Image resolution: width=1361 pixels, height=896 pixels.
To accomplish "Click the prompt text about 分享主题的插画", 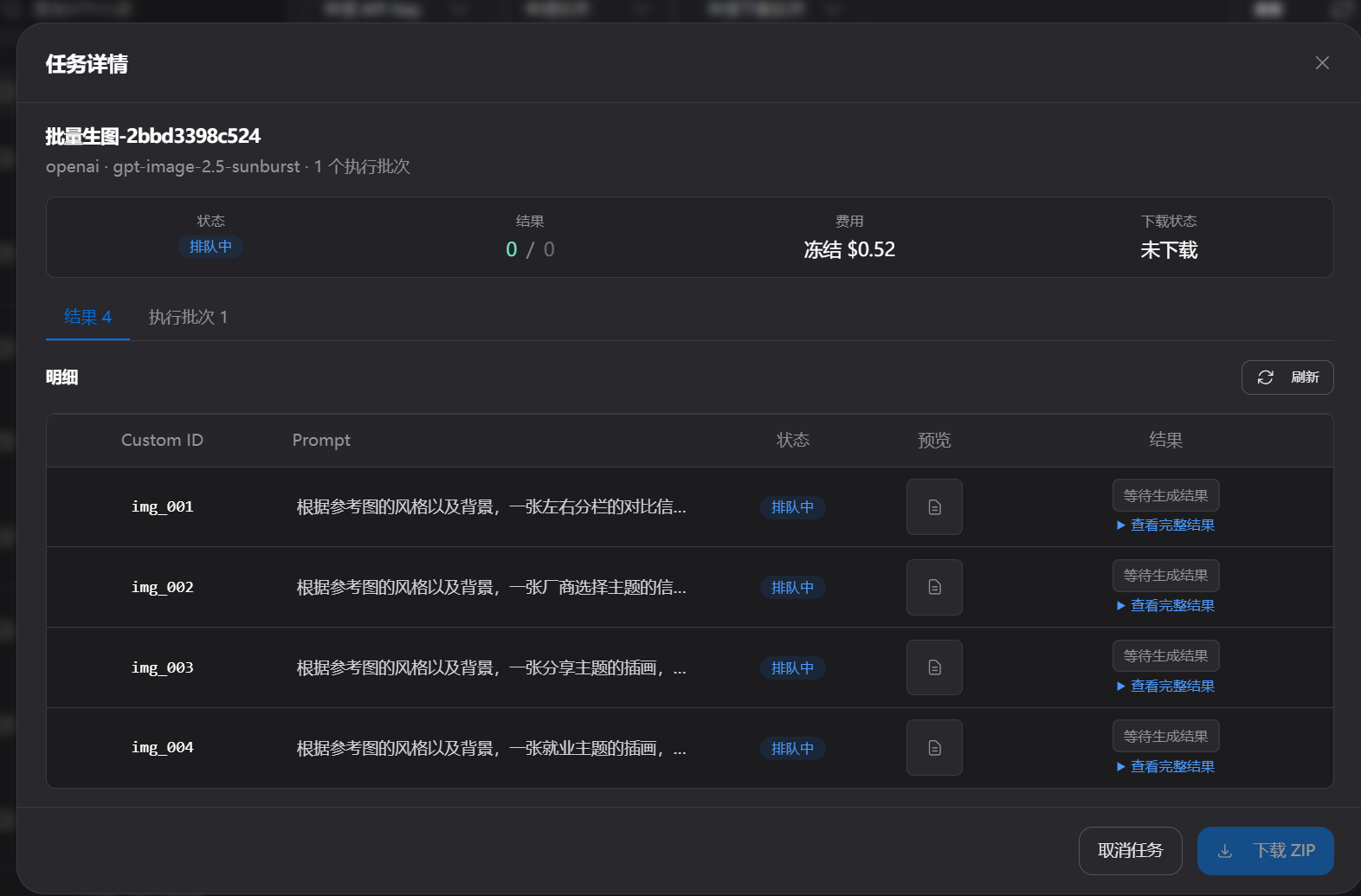I will tap(492, 668).
